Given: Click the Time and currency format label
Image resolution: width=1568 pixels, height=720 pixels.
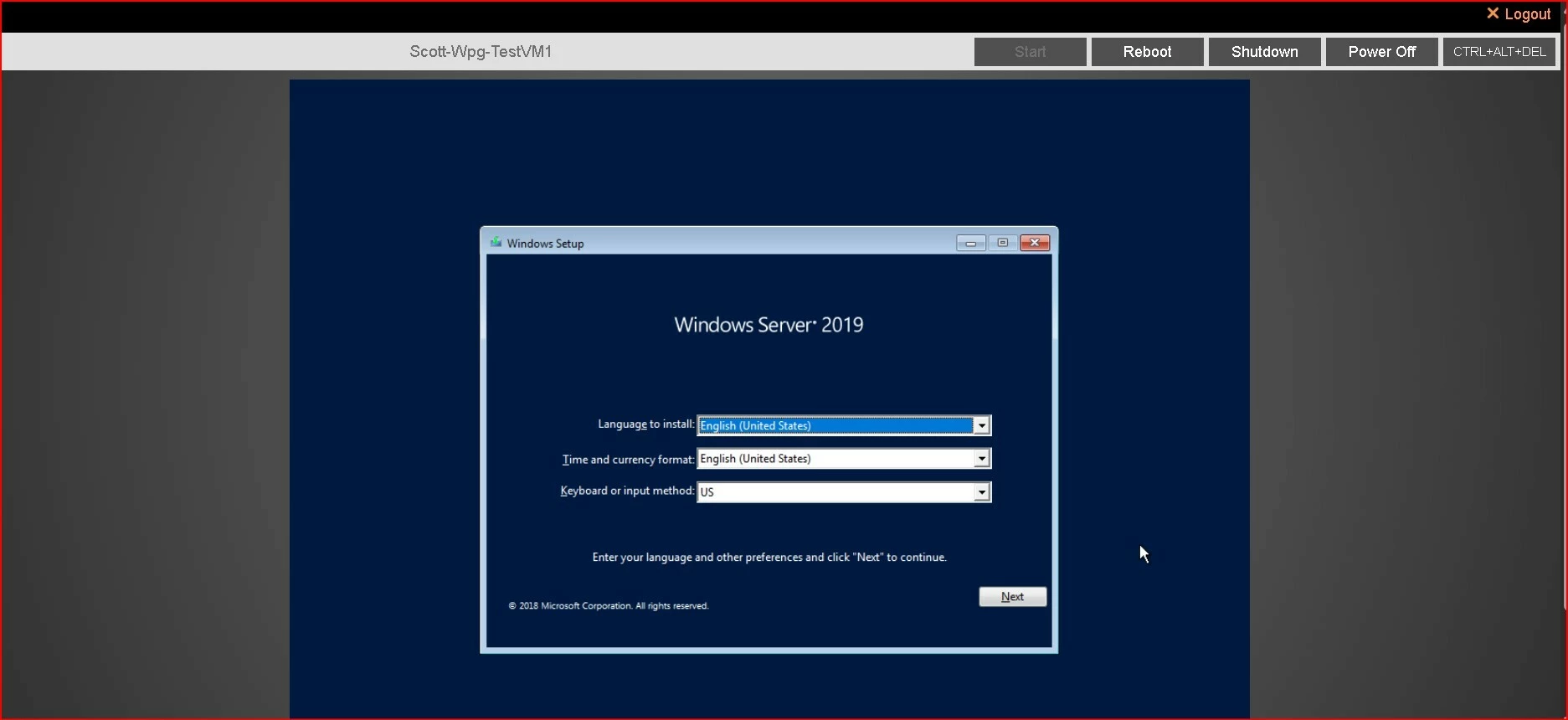Looking at the screenshot, I should pyautogui.click(x=628, y=460).
